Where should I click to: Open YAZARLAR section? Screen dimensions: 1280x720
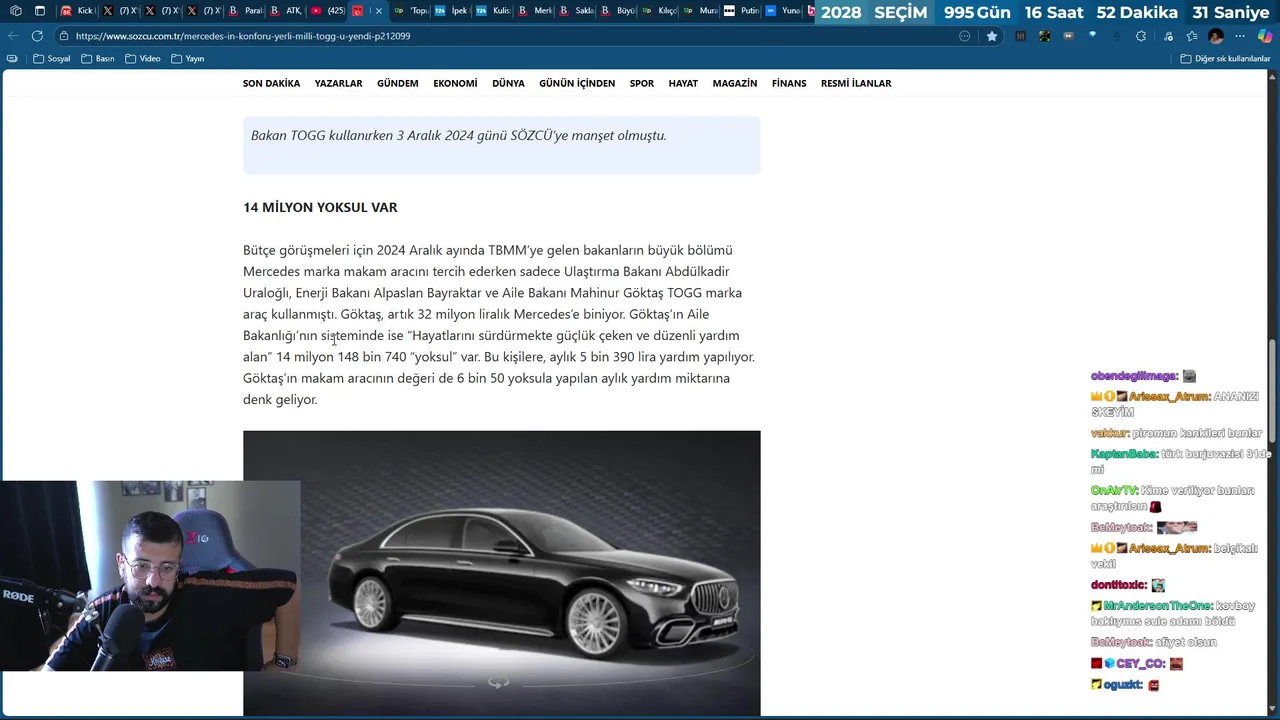(x=338, y=83)
